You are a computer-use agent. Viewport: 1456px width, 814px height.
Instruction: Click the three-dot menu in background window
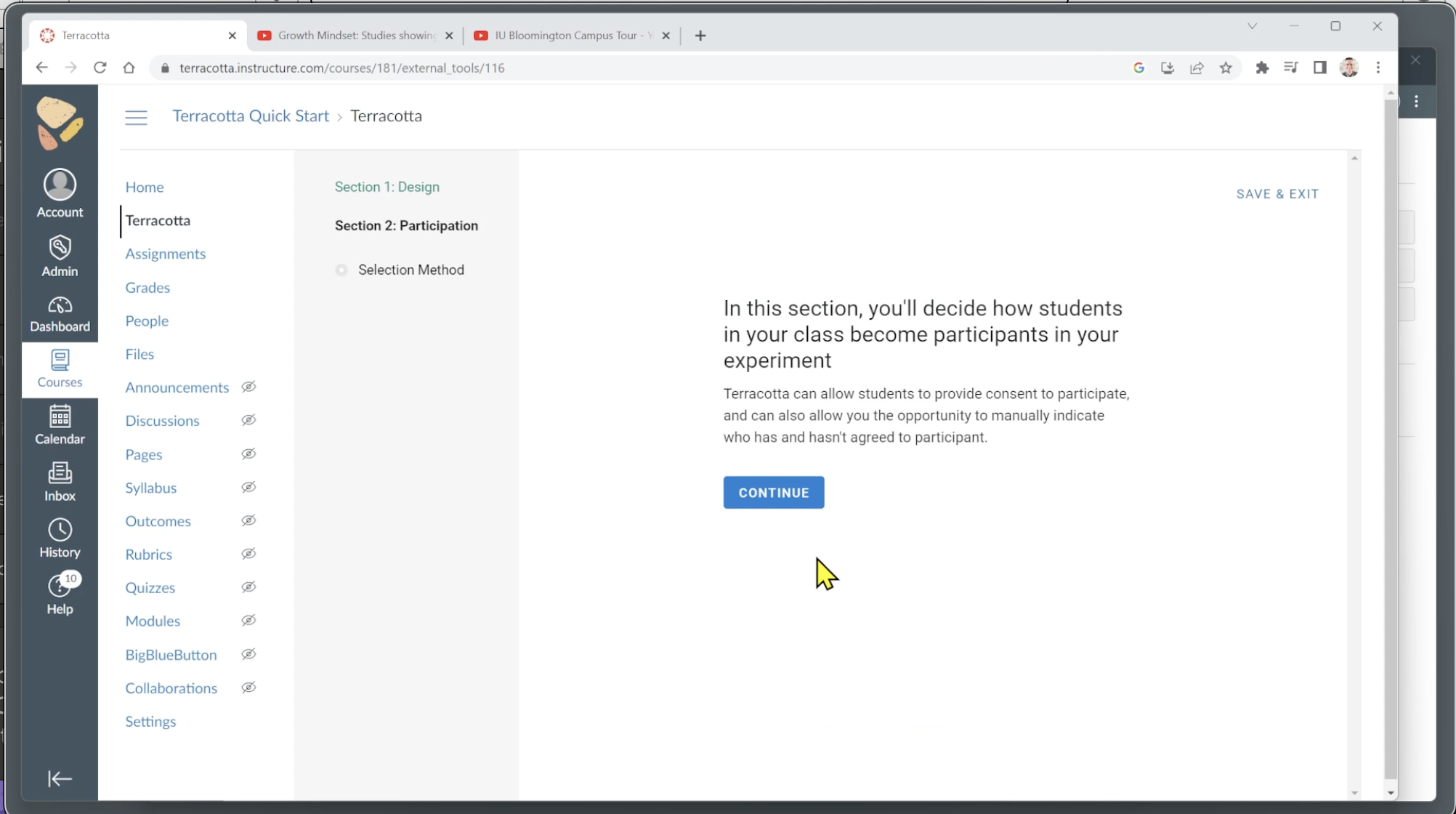coord(1417,102)
